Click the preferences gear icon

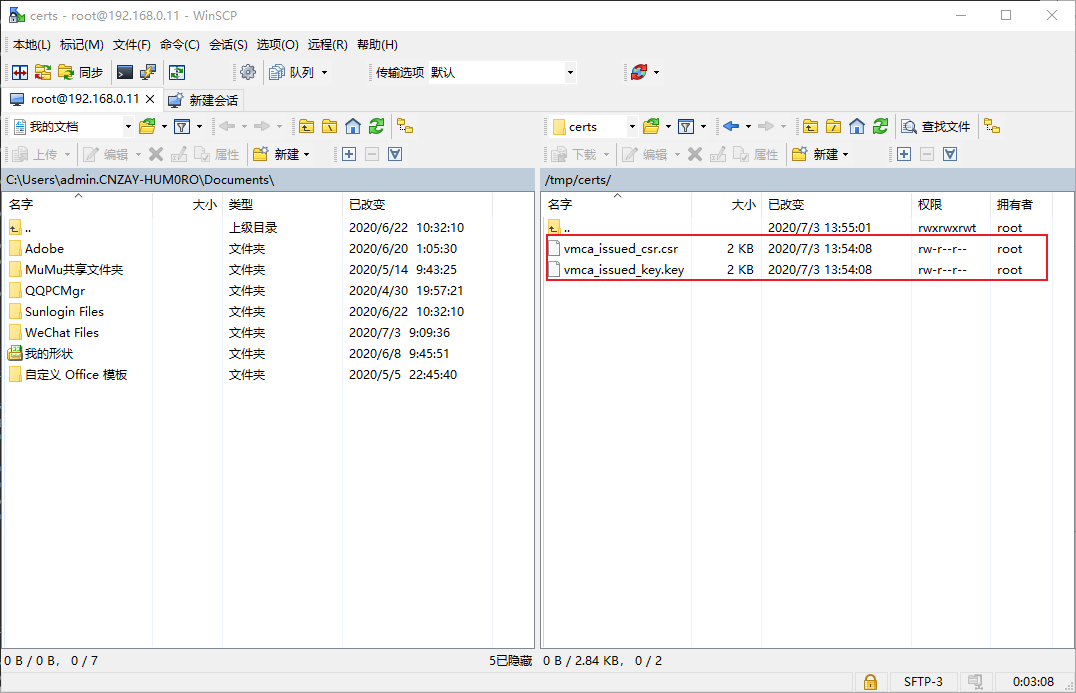[x=248, y=72]
